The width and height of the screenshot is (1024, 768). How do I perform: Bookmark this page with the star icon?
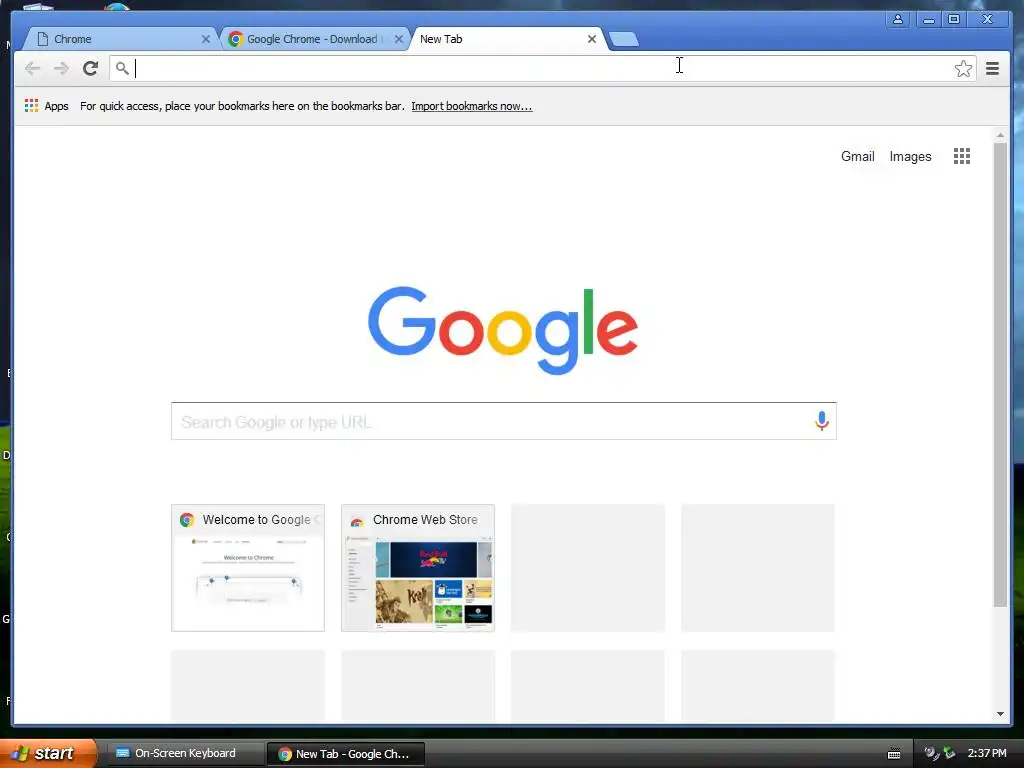point(963,69)
